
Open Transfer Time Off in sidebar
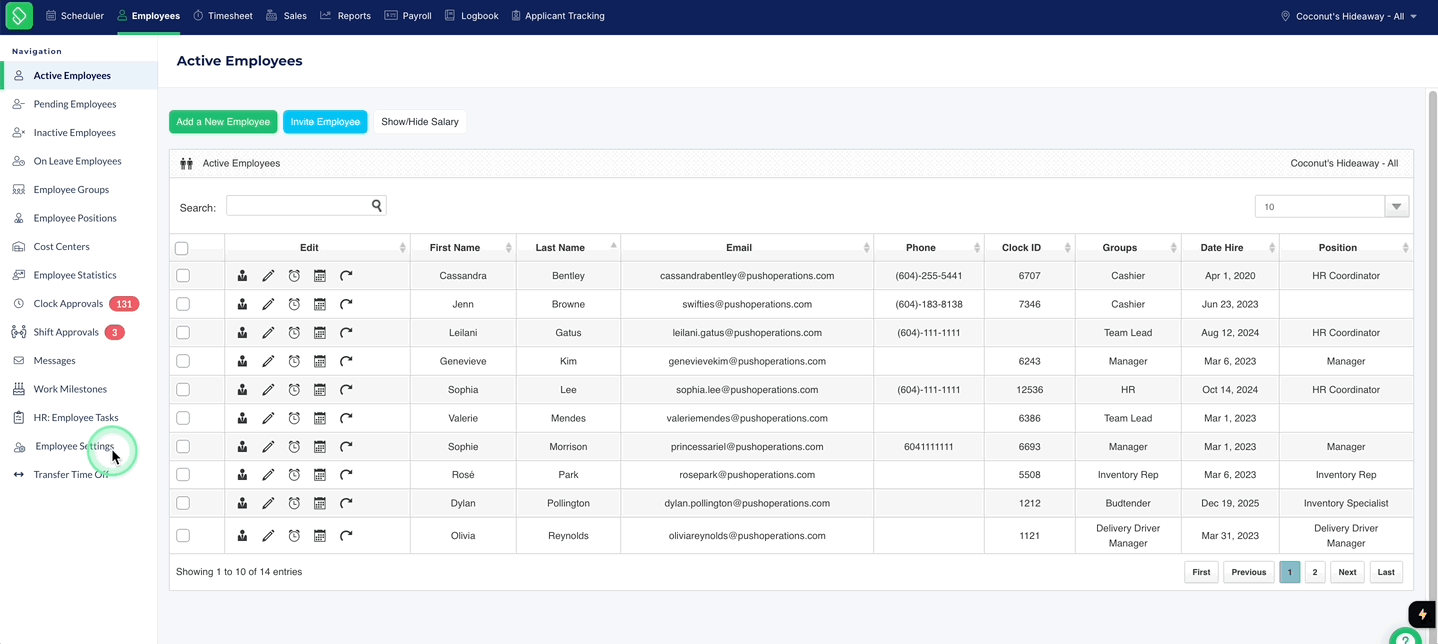(x=71, y=475)
